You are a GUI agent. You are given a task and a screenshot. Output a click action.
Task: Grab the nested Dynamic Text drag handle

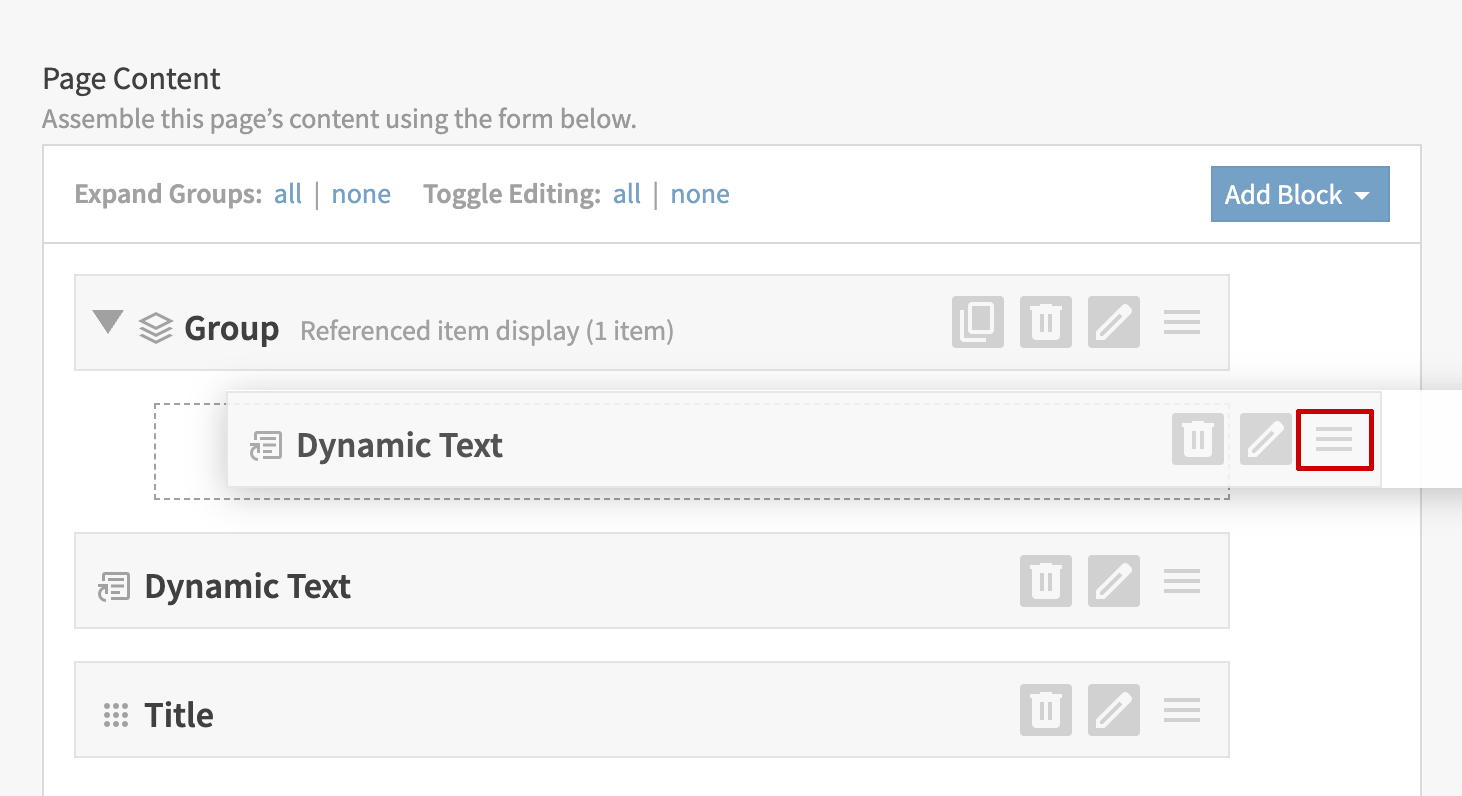(1334, 440)
